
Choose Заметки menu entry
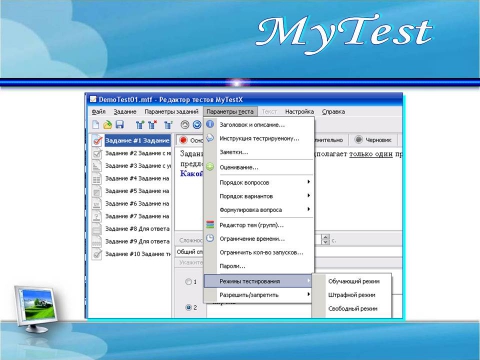click(259, 152)
